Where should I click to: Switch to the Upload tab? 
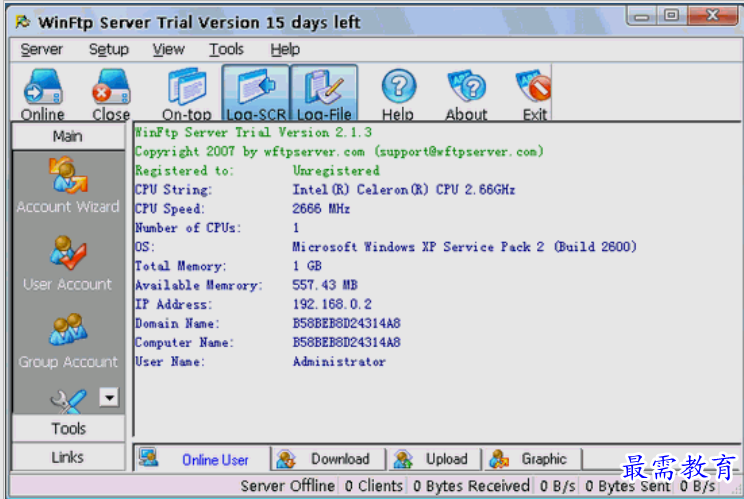coord(435,459)
